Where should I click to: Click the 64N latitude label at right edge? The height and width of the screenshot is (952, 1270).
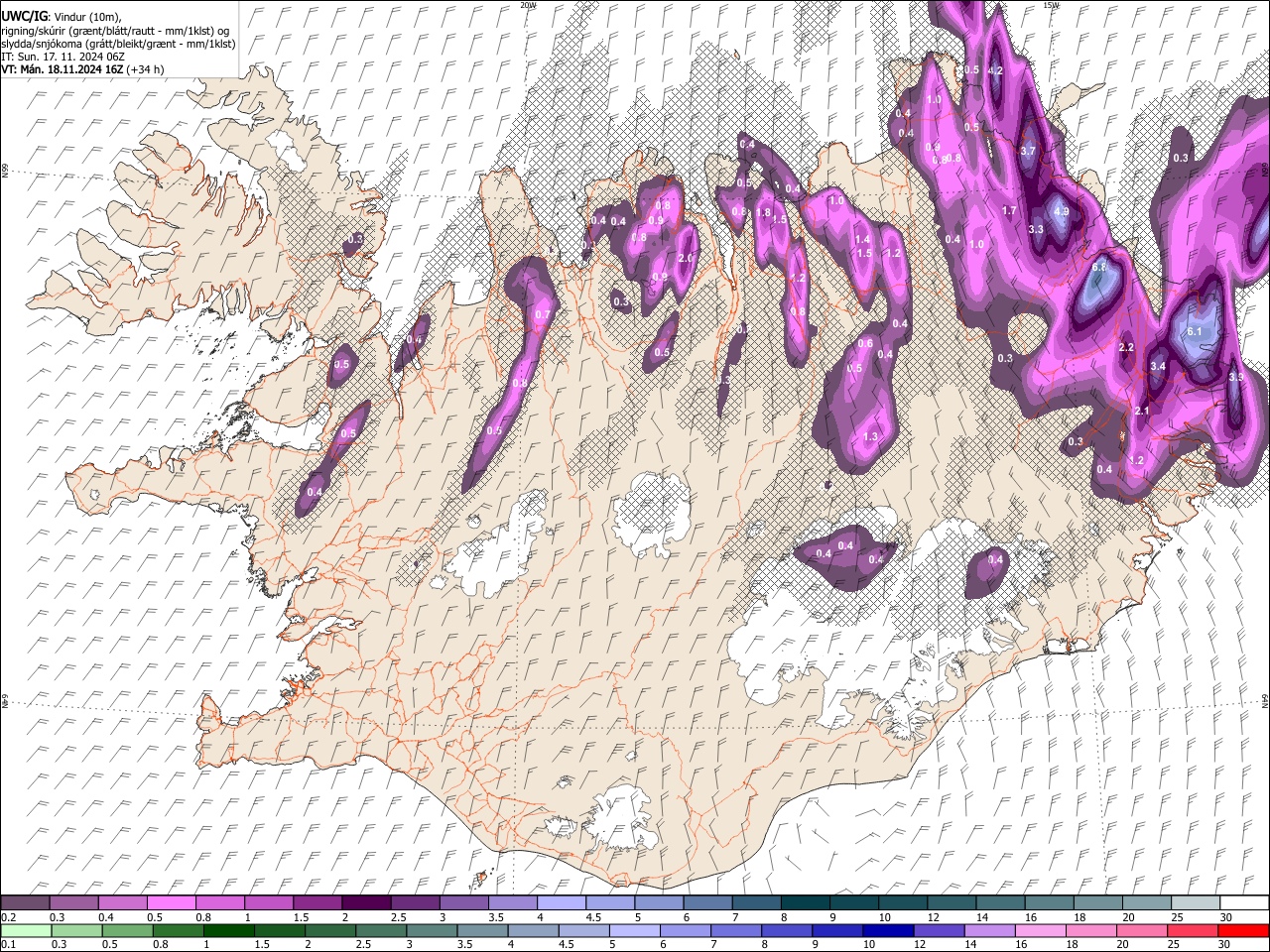pos(1265,700)
